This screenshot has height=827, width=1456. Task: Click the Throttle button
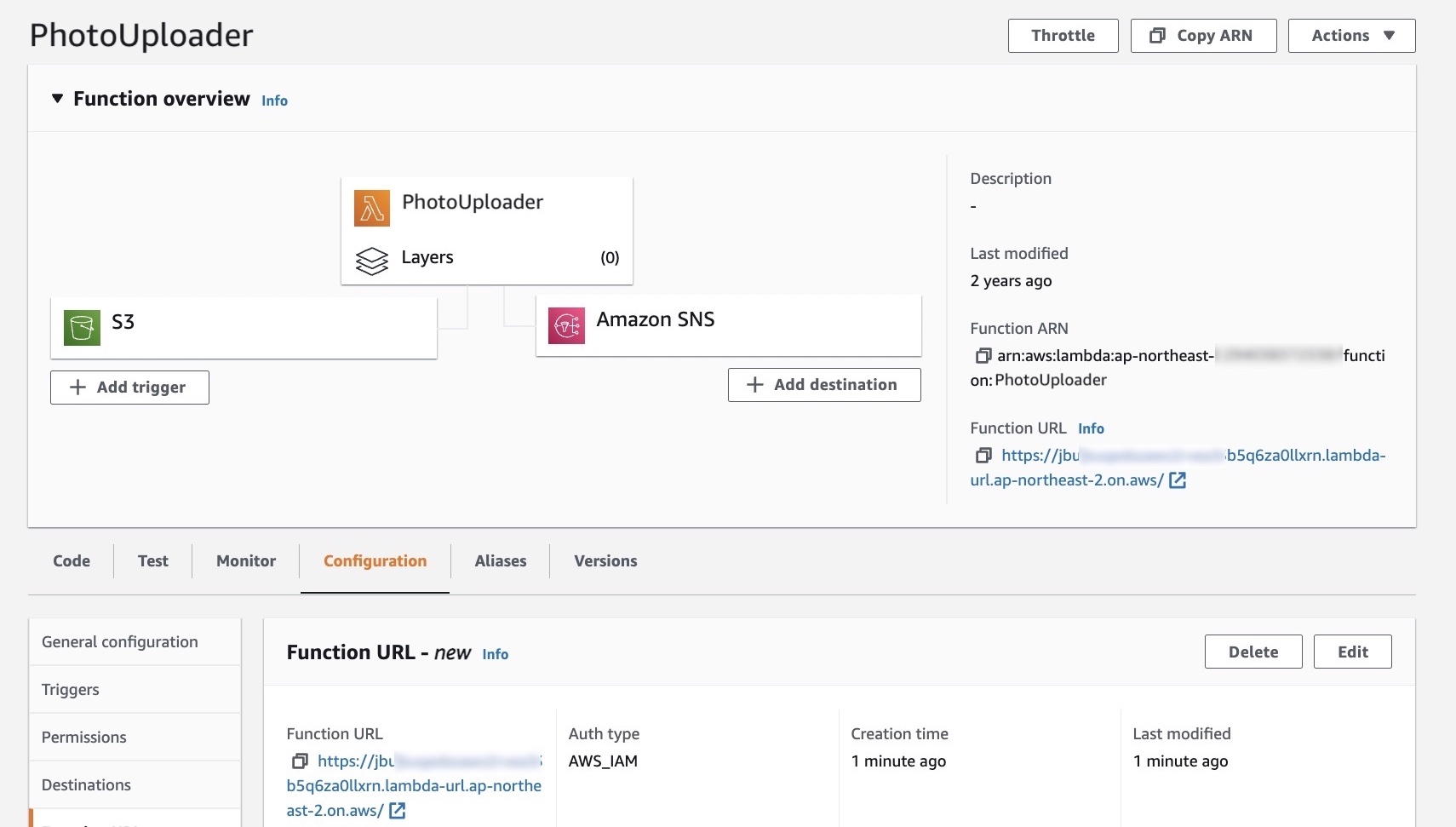click(x=1063, y=35)
